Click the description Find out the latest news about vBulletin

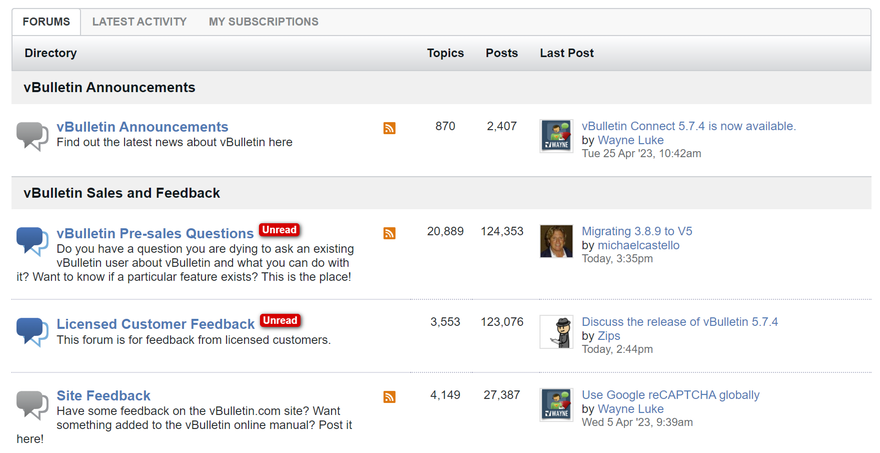[175, 143]
